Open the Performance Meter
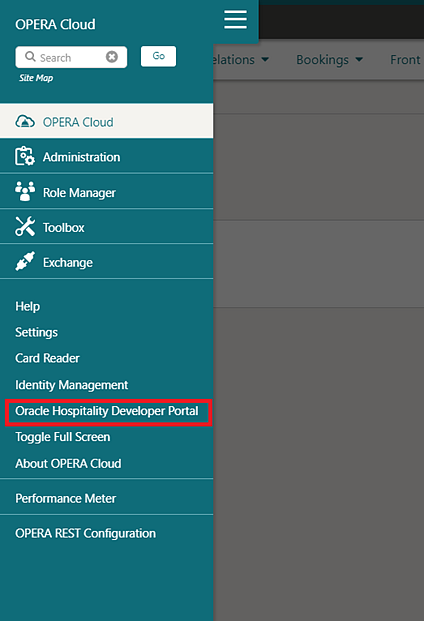This screenshot has width=424, height=621. (66, 498)
